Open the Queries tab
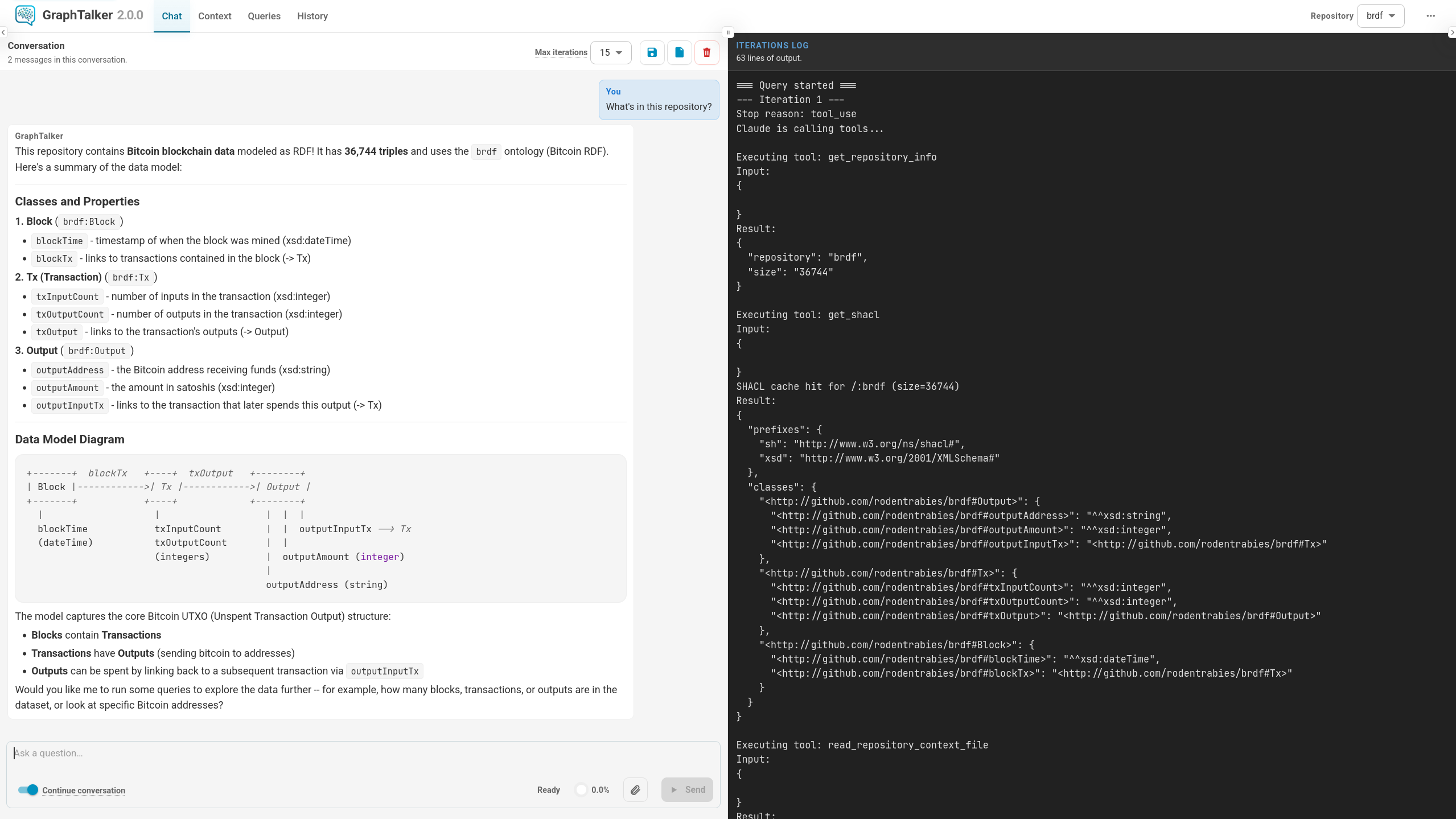 coord(264,16)
